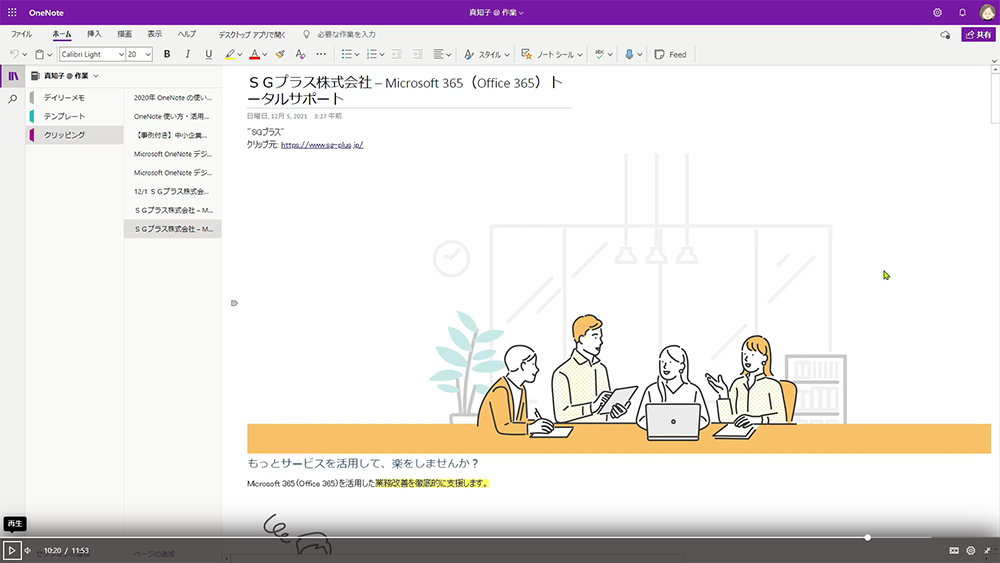This screenshot has width=1000, height=563.
Task: Open the user account avatar
Action: click(x=987, y=12)
